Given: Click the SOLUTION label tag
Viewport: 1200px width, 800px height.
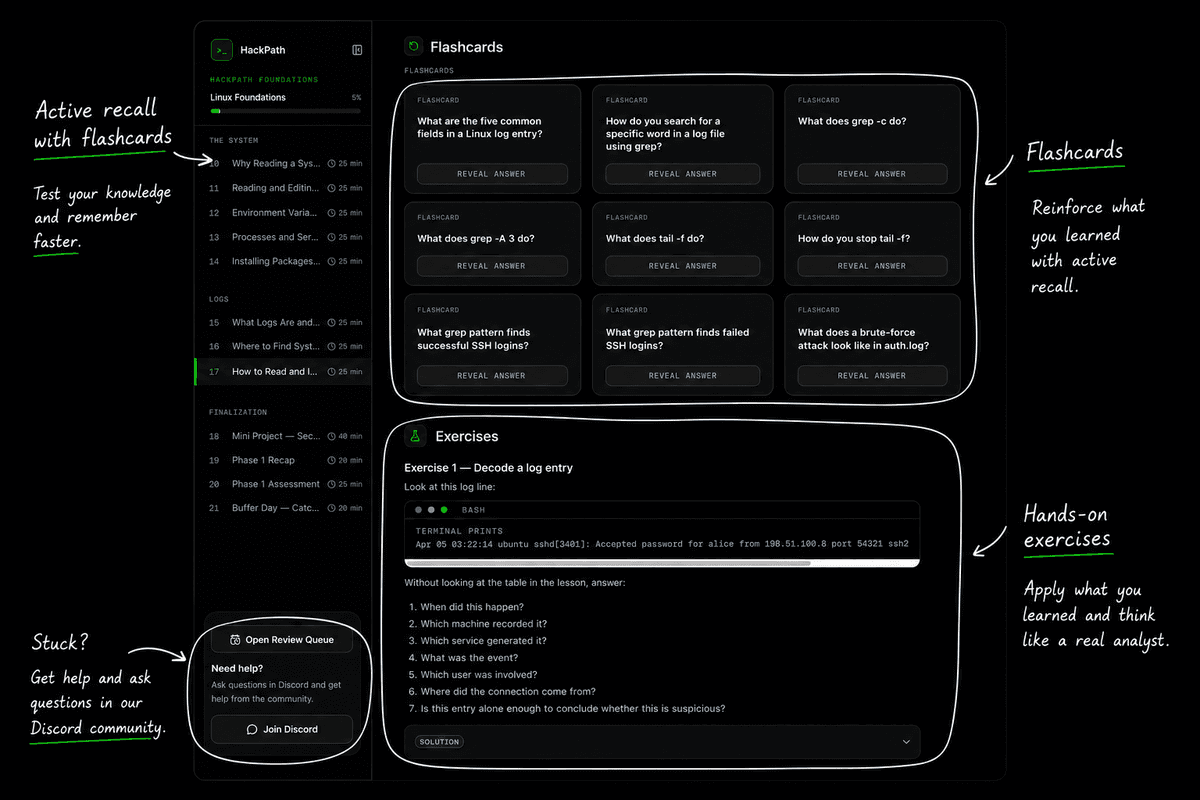Looking at the screenshot, I should (440, 742).
